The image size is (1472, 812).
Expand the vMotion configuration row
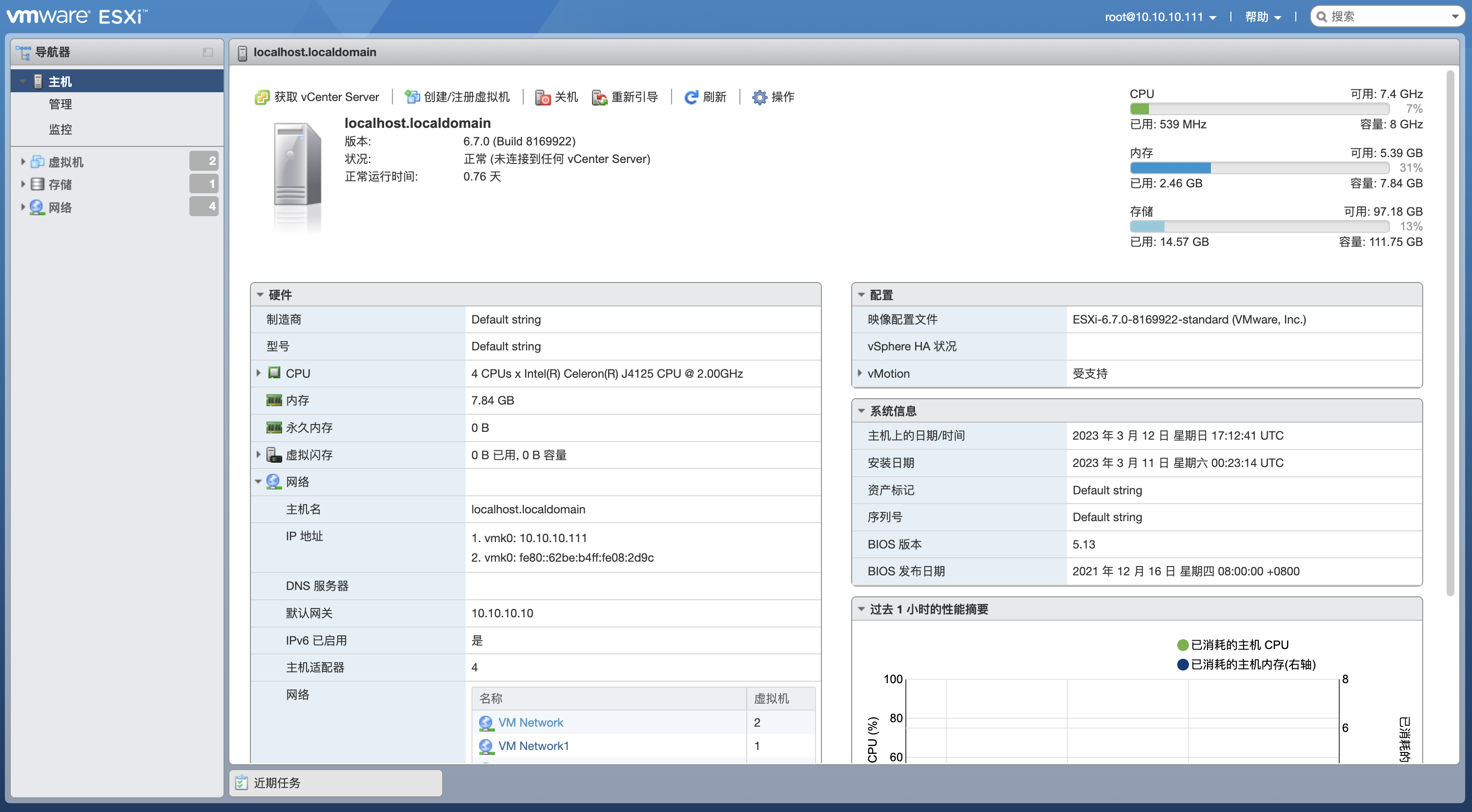pyautogui.click(x=859, y=373)
